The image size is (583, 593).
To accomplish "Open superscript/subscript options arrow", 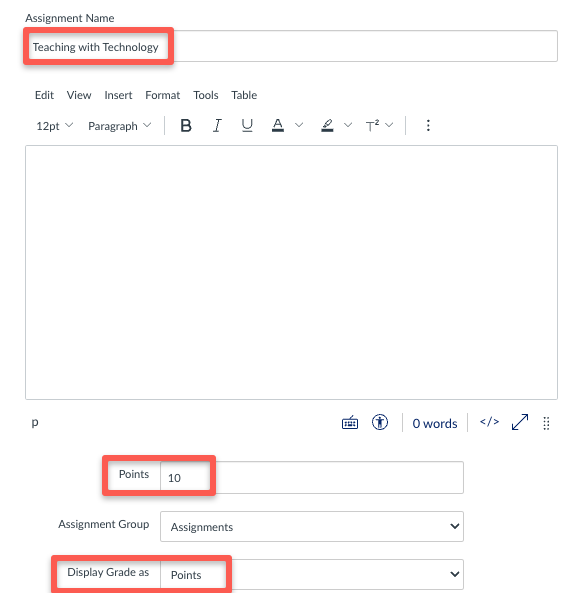I will (389, 125).
